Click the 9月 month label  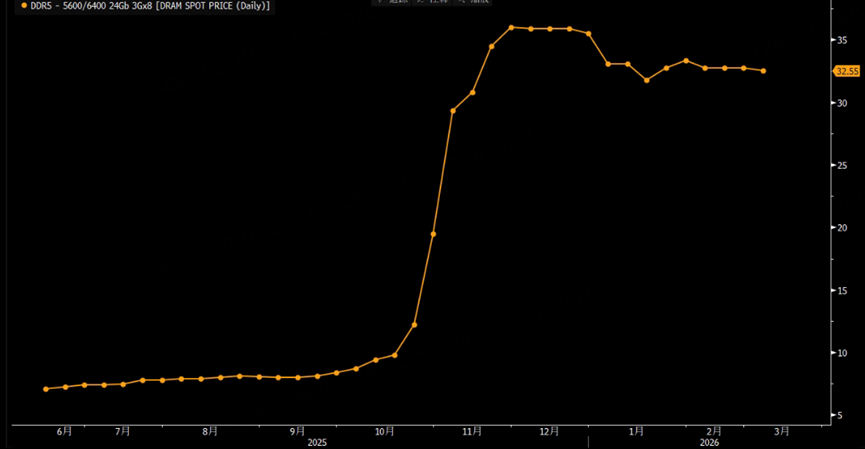[298, 431]
